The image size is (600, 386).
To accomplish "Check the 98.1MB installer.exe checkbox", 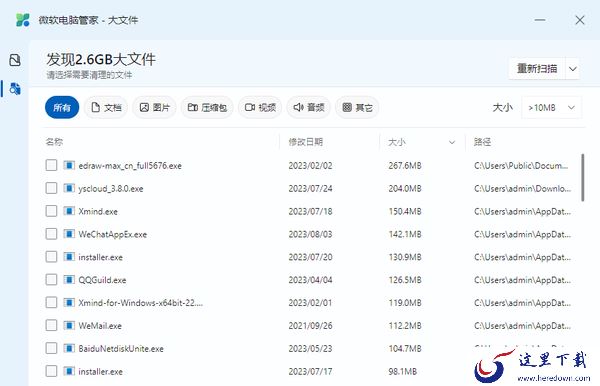I will pyautogui.click(x=51, y=371).
